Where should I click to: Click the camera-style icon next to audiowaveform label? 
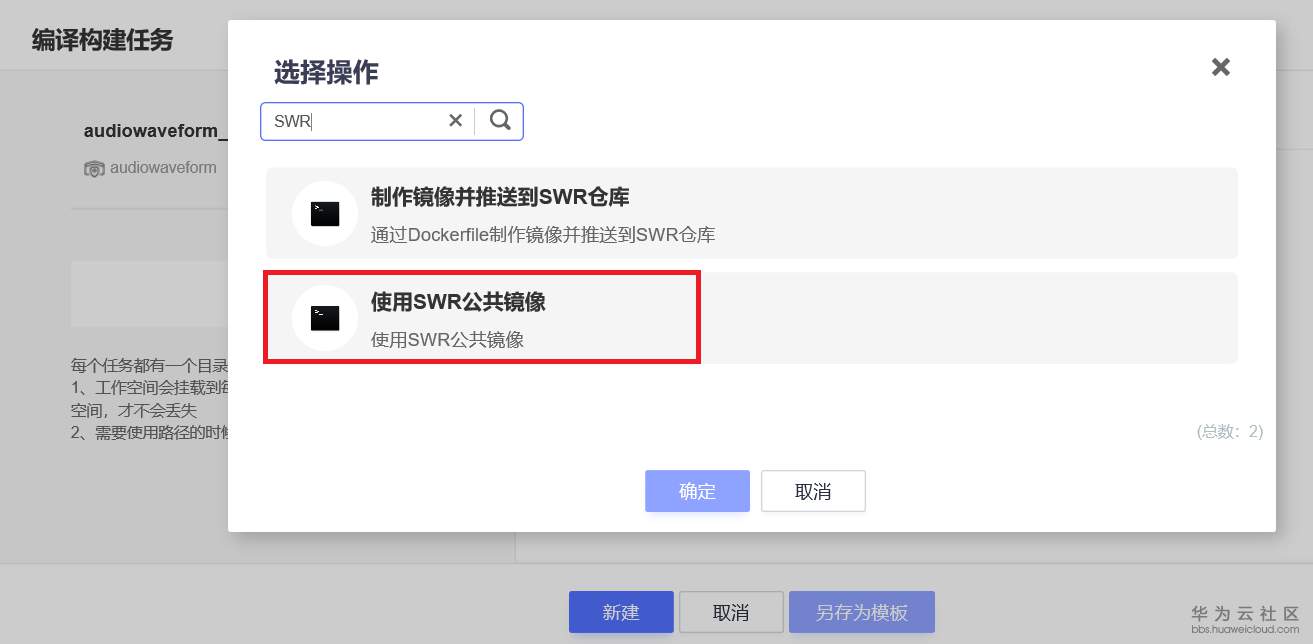click(x=93, y=168)
